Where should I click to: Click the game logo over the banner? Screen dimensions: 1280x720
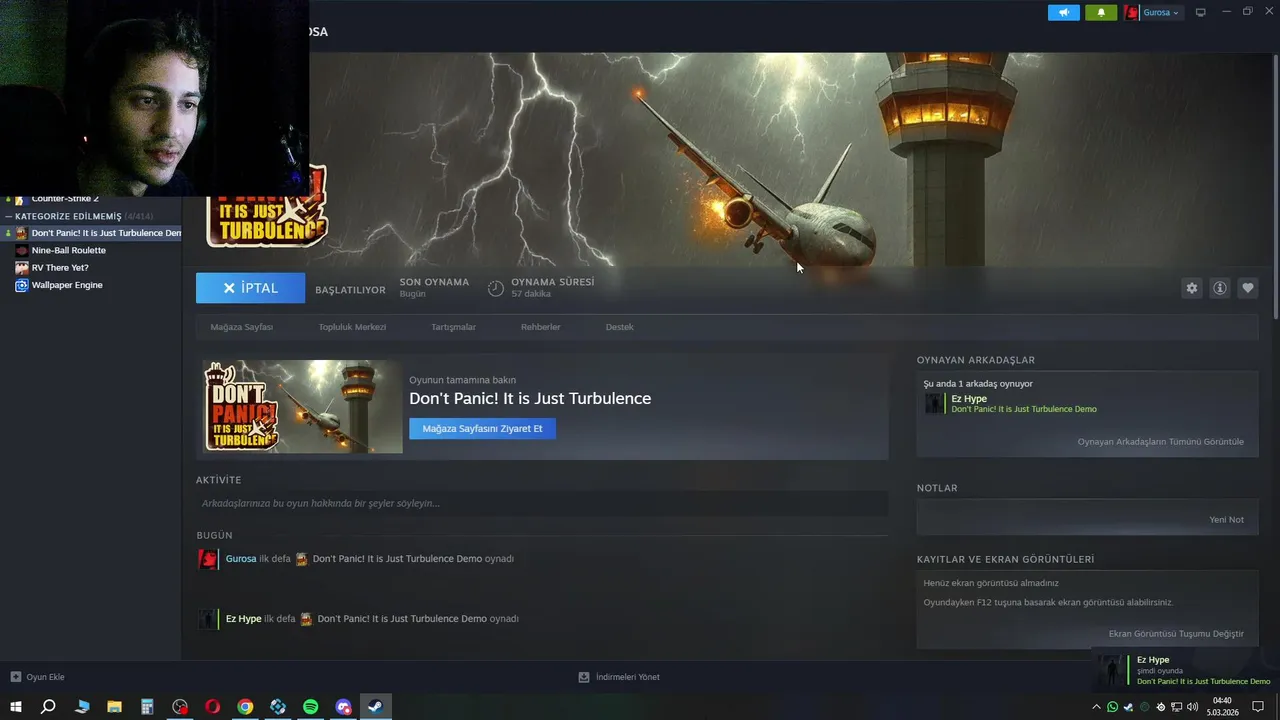[x=267, y=208]
